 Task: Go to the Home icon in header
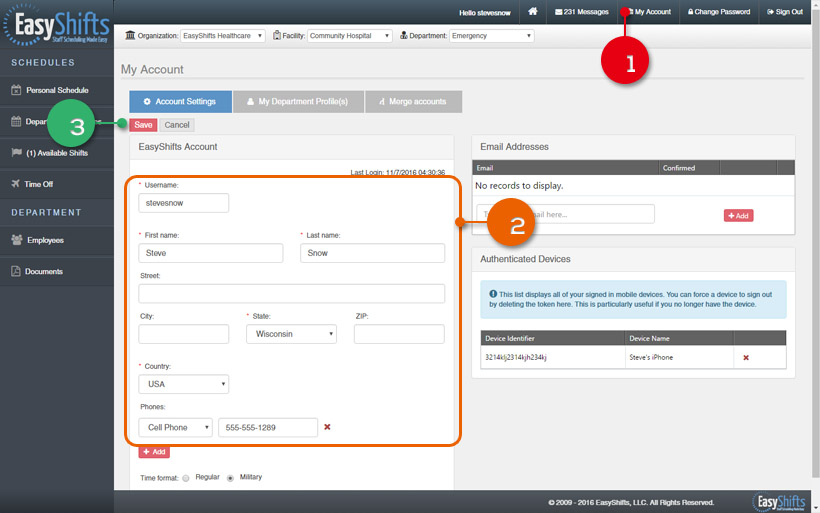pos(532,12)
